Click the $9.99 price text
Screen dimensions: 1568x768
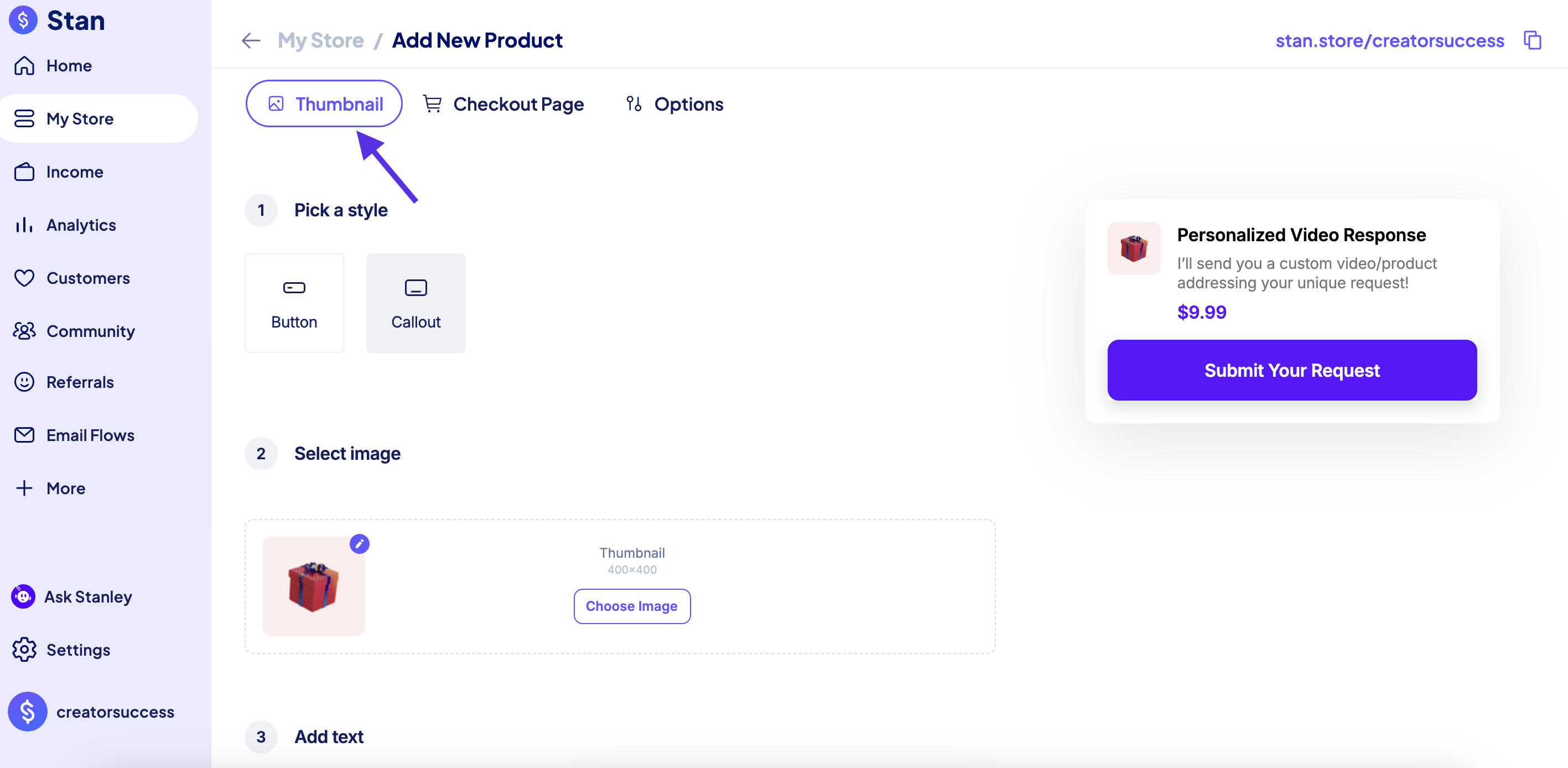tap(1202, 312)
